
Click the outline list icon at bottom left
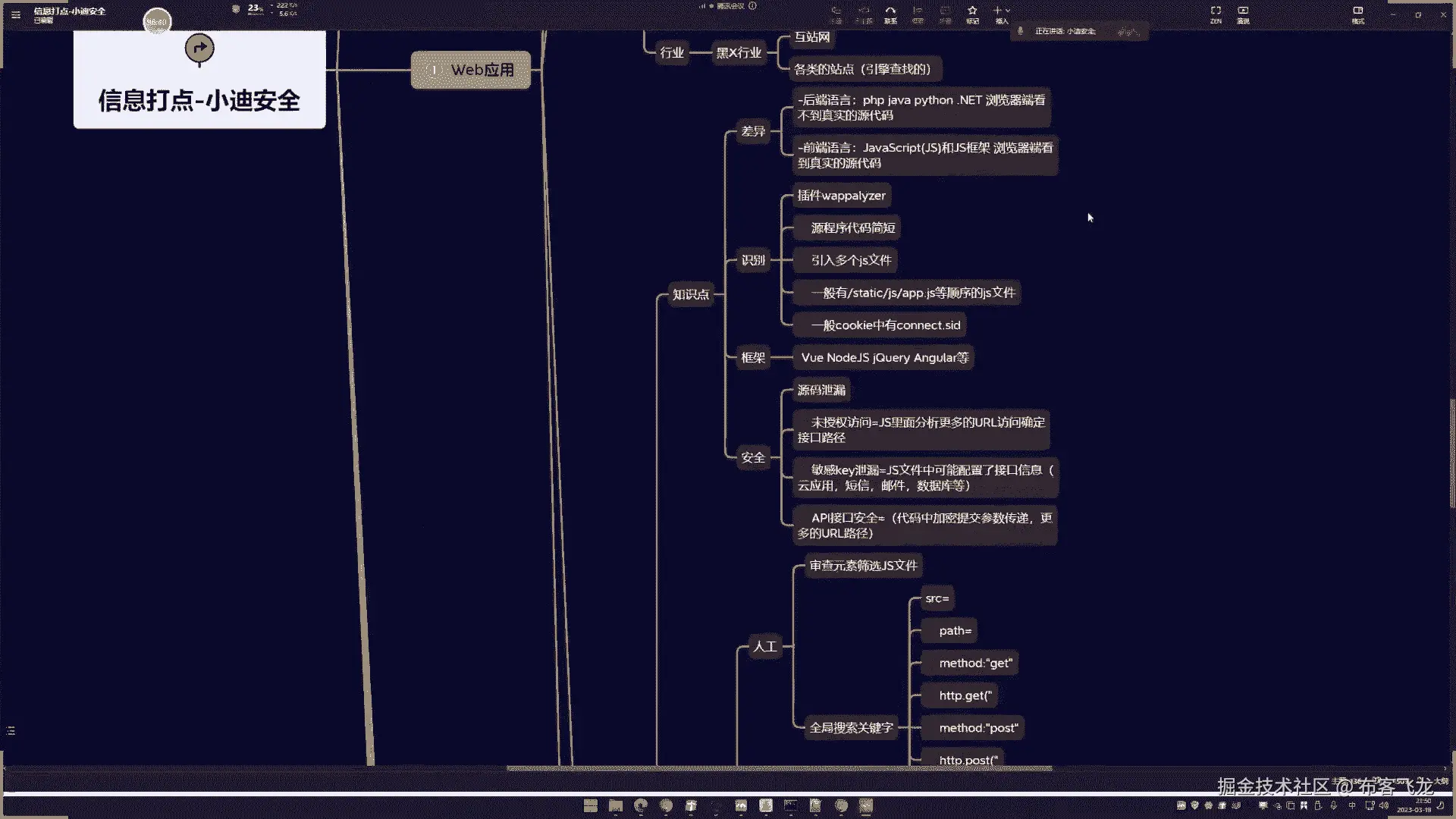pyautogui.click(x=11, y=730)
